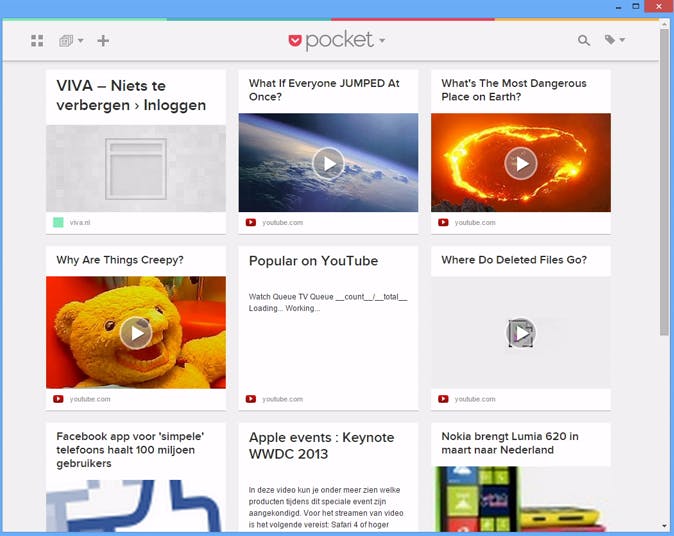Click the Nokia Lumia phones thumbnail
Screen dimensions: 674x536
[521, 499]
